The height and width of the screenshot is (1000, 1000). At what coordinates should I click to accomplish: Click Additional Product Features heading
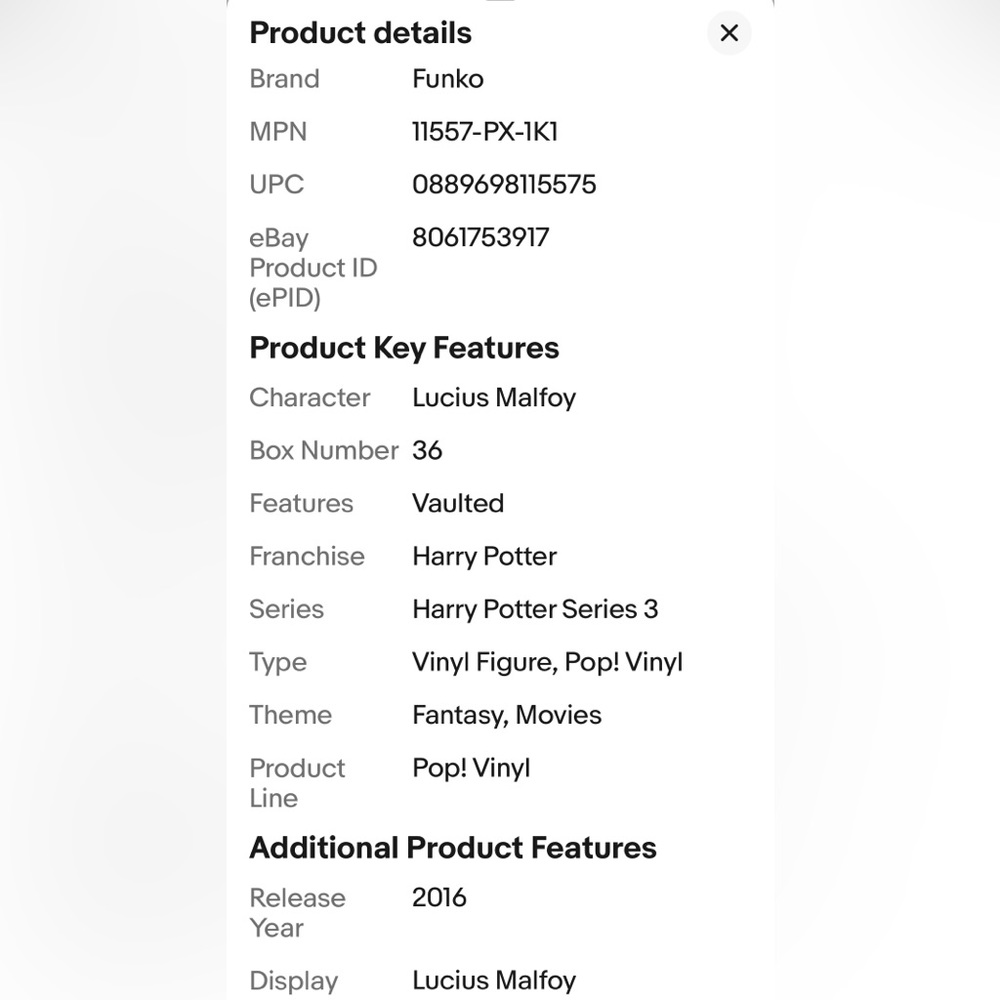click(453, 848)
